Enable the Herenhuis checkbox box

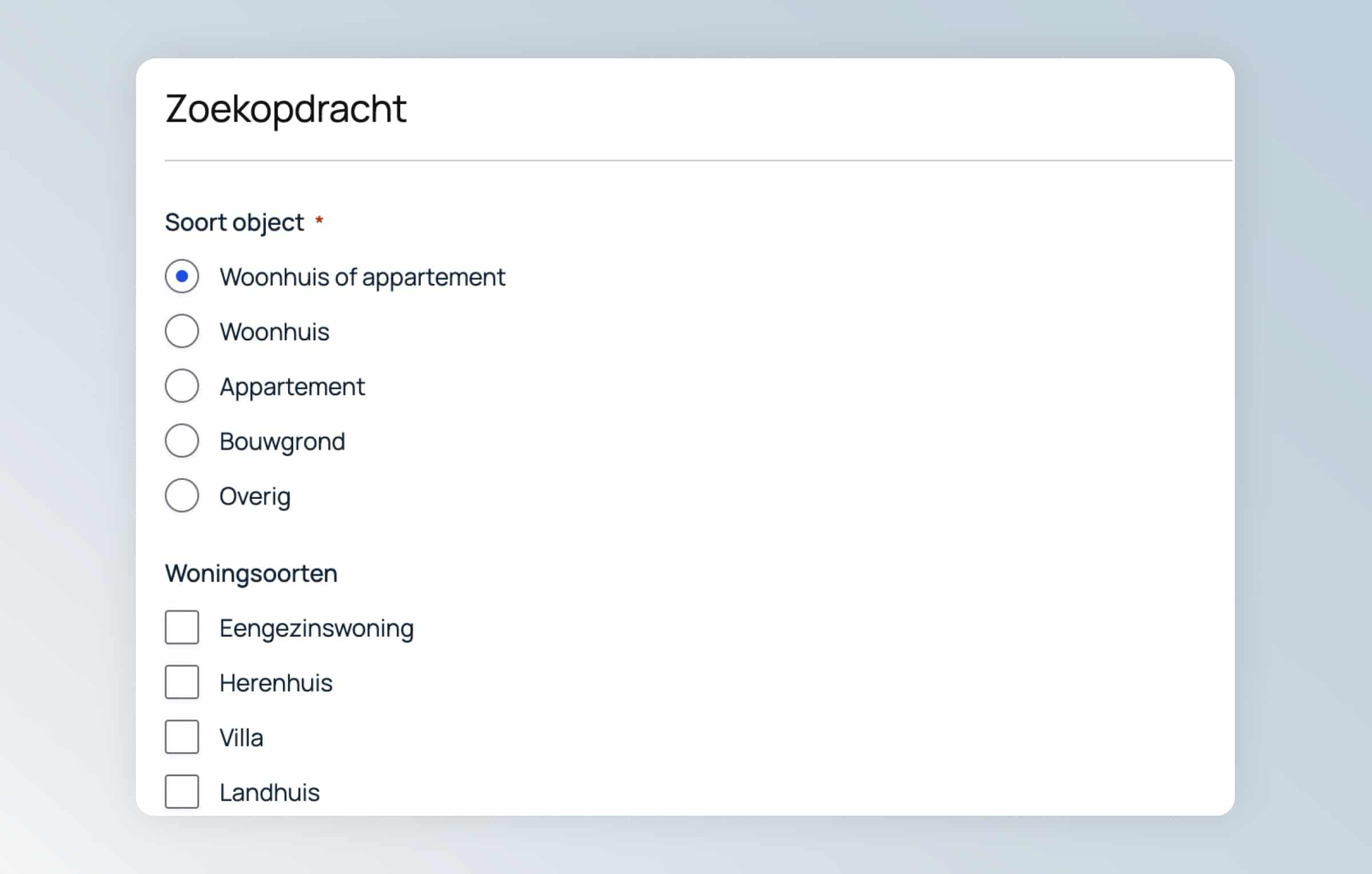[182, 682]
